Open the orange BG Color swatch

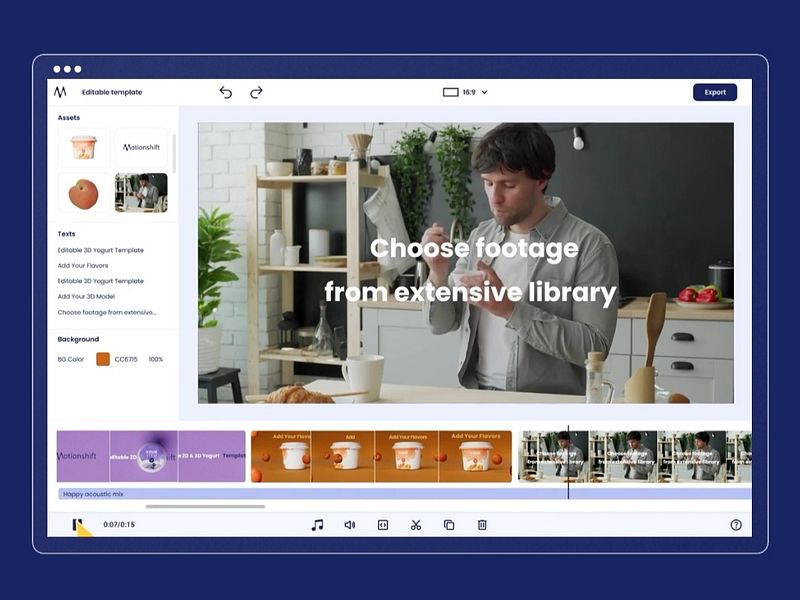[x=103, y=359]
